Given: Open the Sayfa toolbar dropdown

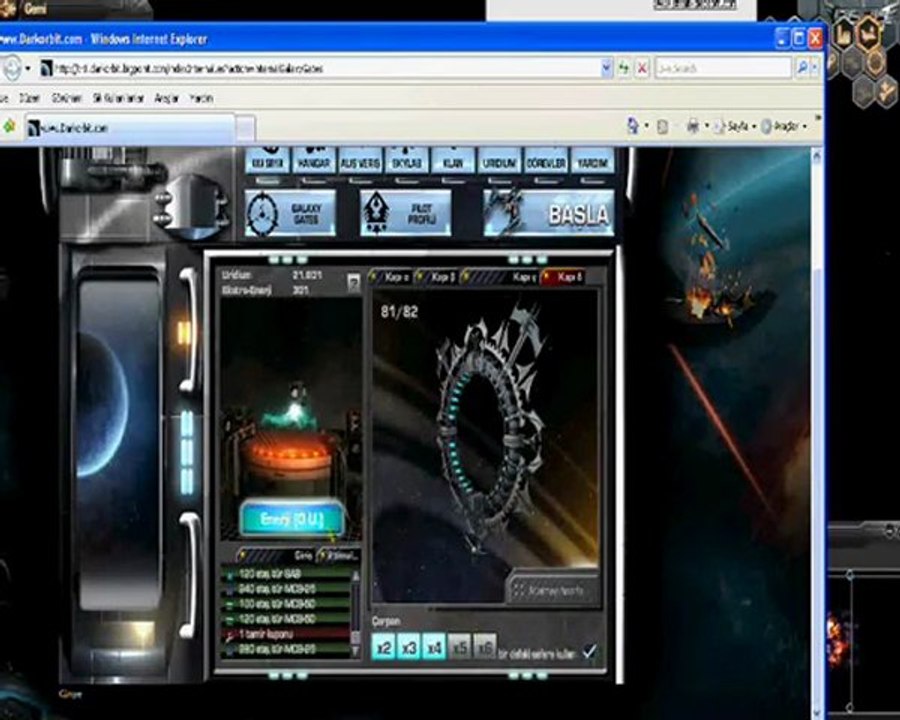Looking at the screenshot, I should coord(734,126).
